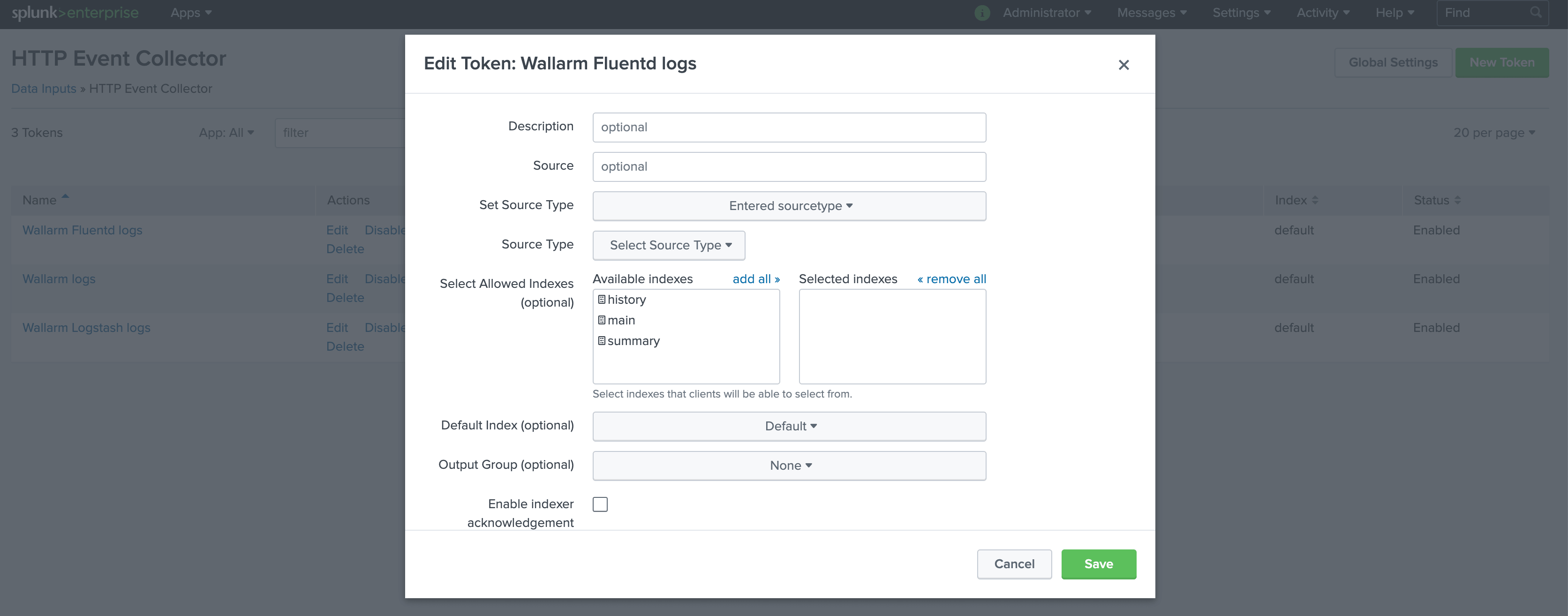
Task: Save the token changes
Action: [x=1098, y=563]
